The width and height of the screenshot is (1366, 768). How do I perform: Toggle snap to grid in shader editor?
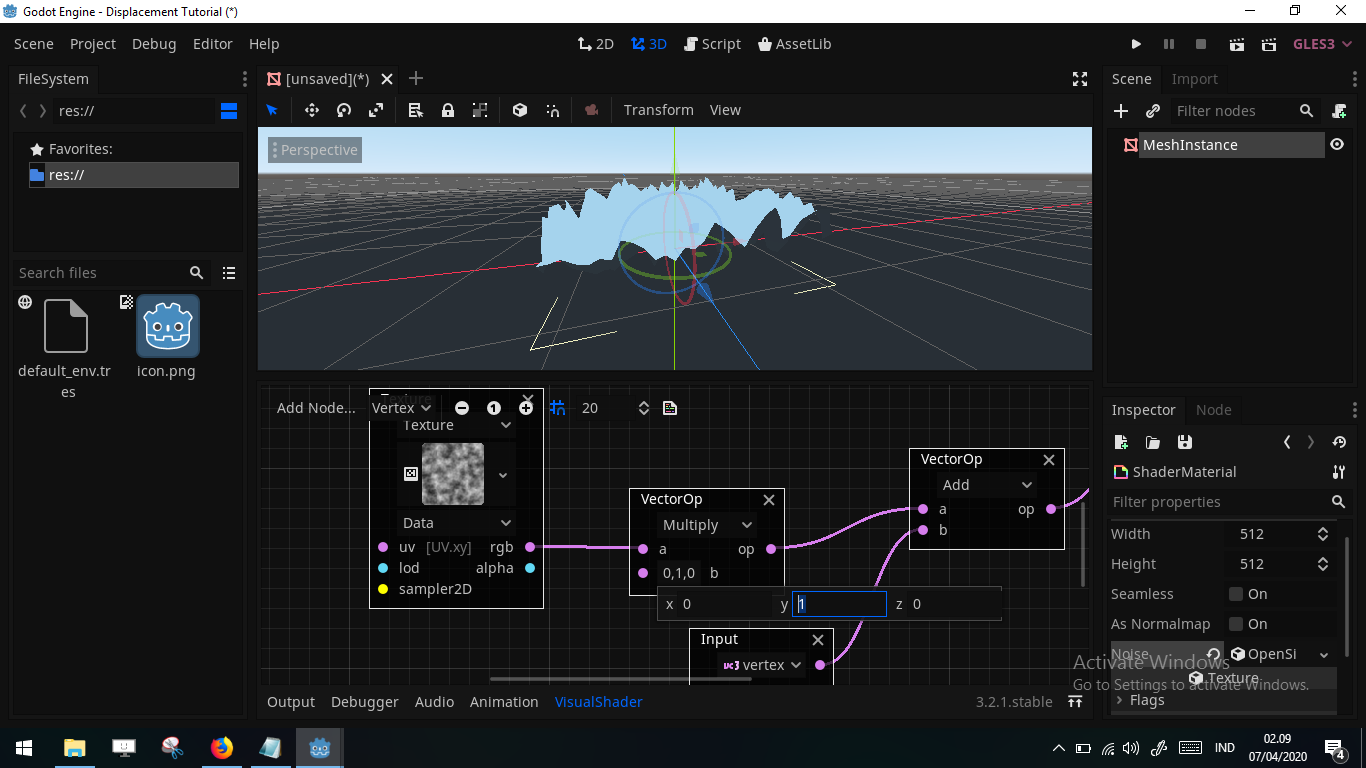pyautogui.click(x=557, y=407)
